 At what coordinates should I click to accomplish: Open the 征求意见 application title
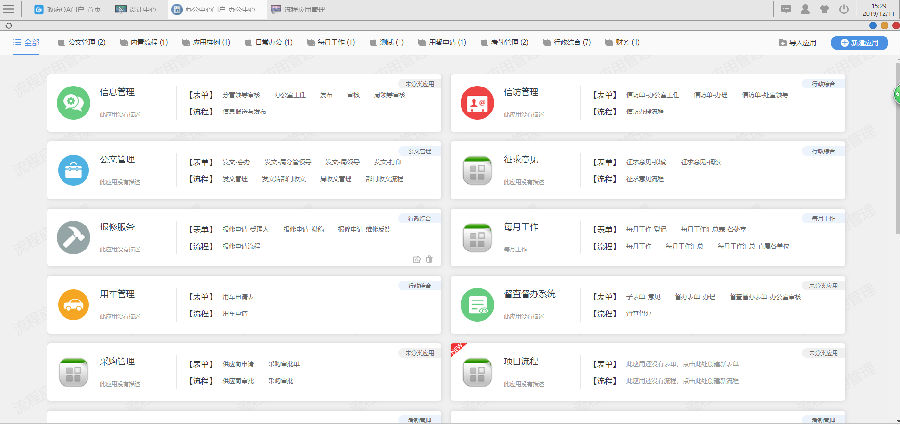click(x=521, y=160)
